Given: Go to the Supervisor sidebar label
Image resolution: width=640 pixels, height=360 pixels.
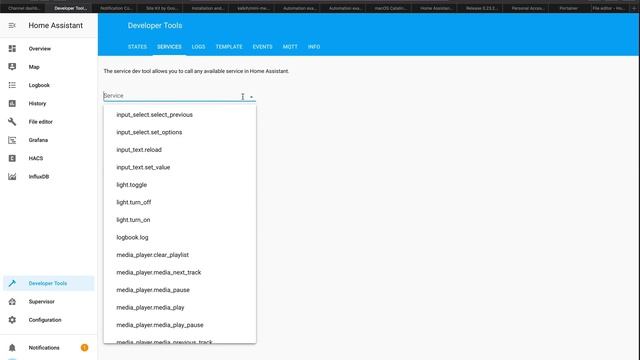Looking at the screenshot, I should [x=42, y=302].
